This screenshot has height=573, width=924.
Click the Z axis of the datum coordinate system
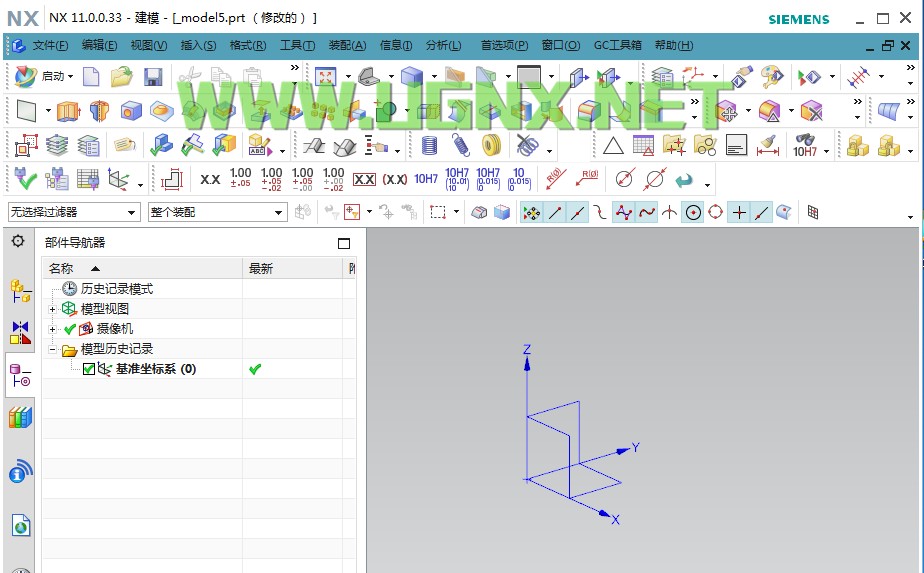[x=527, y=413]
